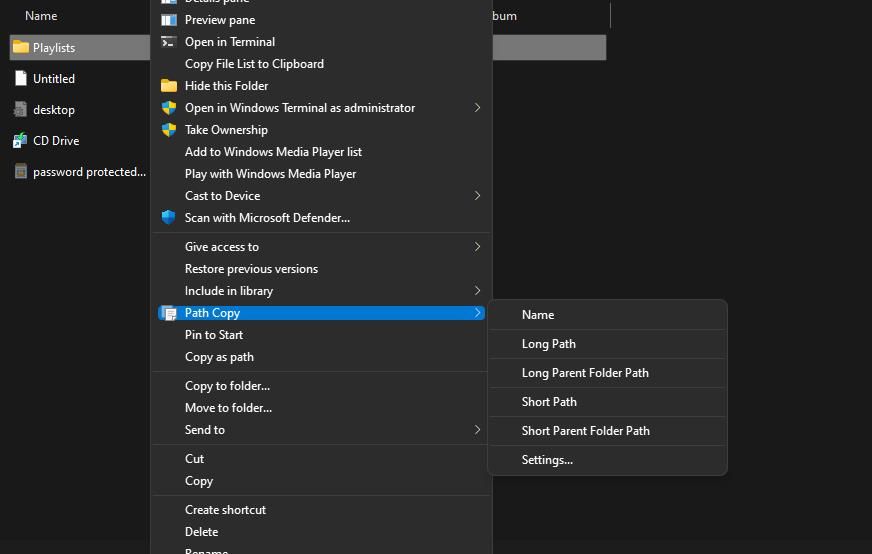Click the Open in Terminal icon
The width and height of the screenshot is (872, 554).
click(169, 42)
